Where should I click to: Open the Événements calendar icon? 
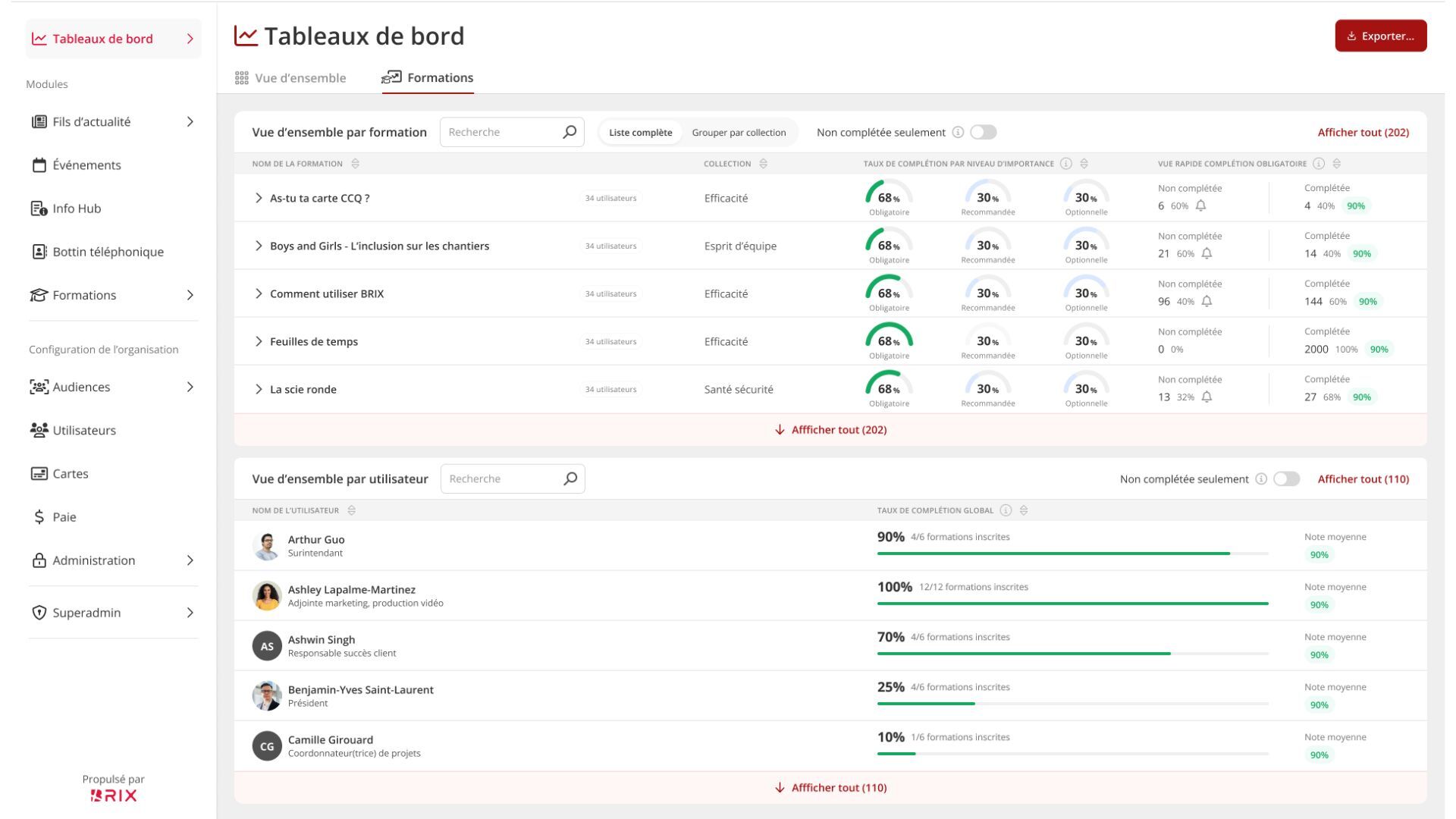pos(39,165)
